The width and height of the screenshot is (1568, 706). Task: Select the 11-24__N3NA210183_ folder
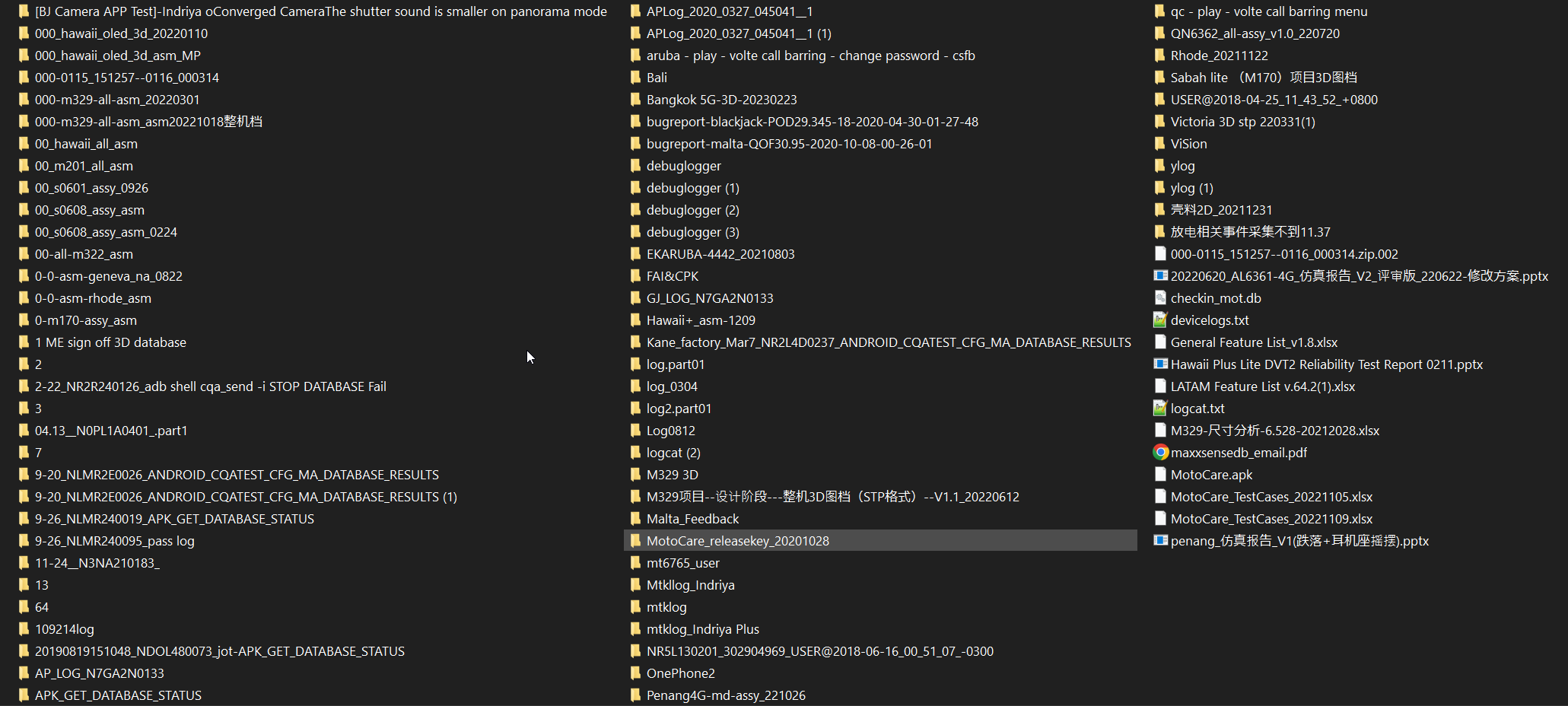[97, 563]
